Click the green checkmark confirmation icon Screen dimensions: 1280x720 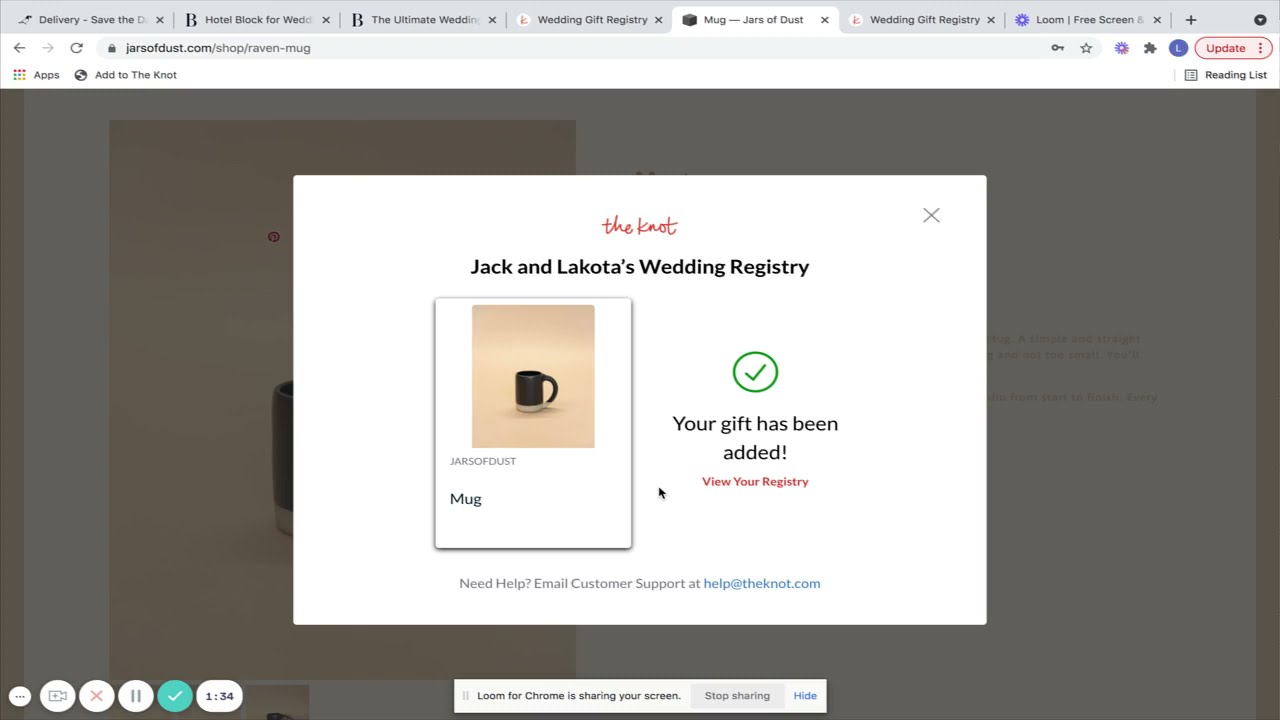coord(755,371)
